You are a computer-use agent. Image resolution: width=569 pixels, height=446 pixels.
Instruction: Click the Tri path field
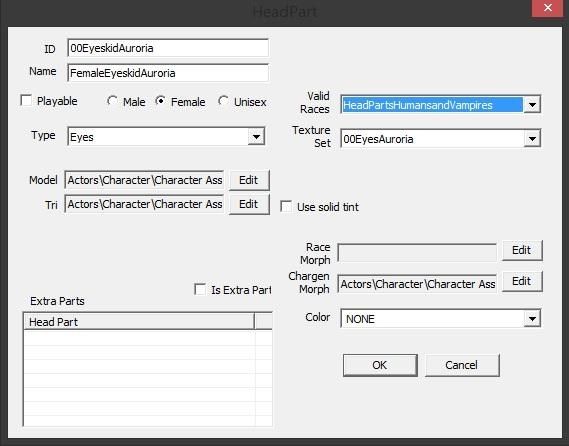coord(144,204)
